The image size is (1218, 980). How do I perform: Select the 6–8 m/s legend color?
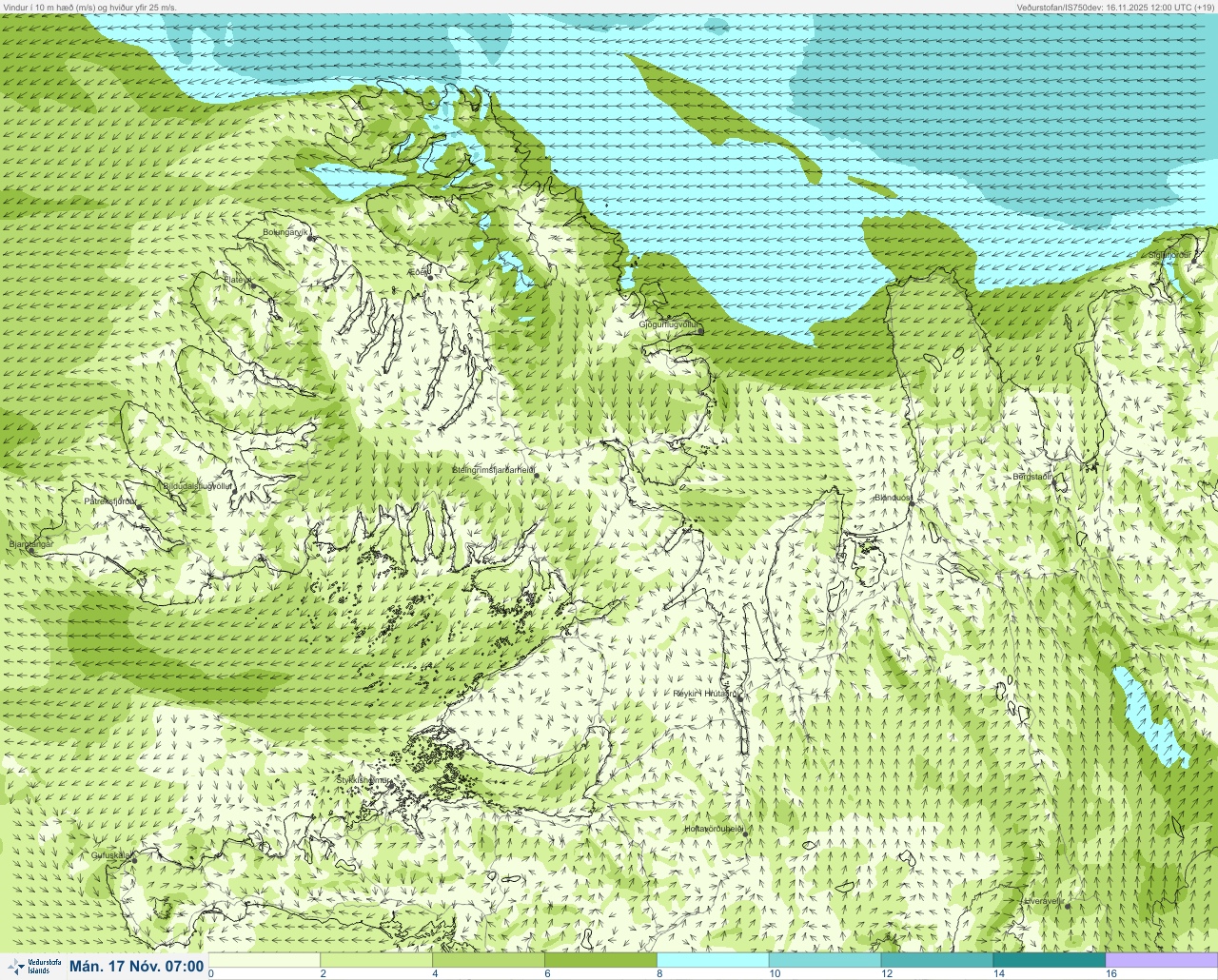[600, 960]
